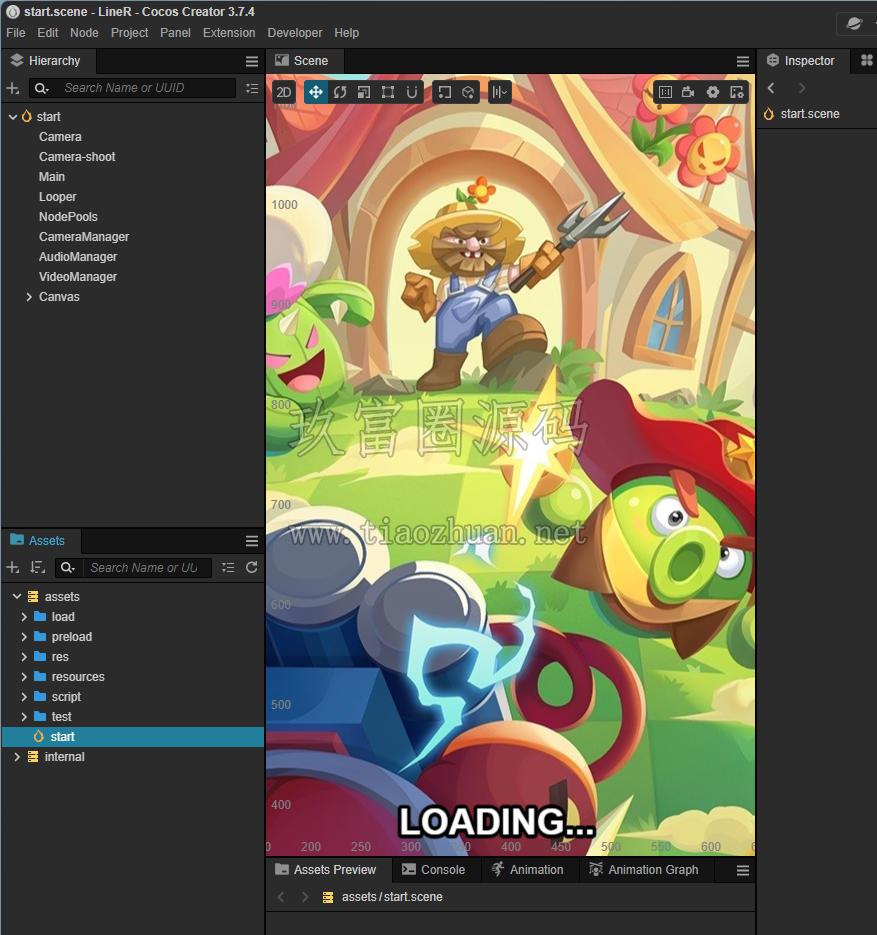Click the reference resolution icon in scene toolbar

point(665,92)
